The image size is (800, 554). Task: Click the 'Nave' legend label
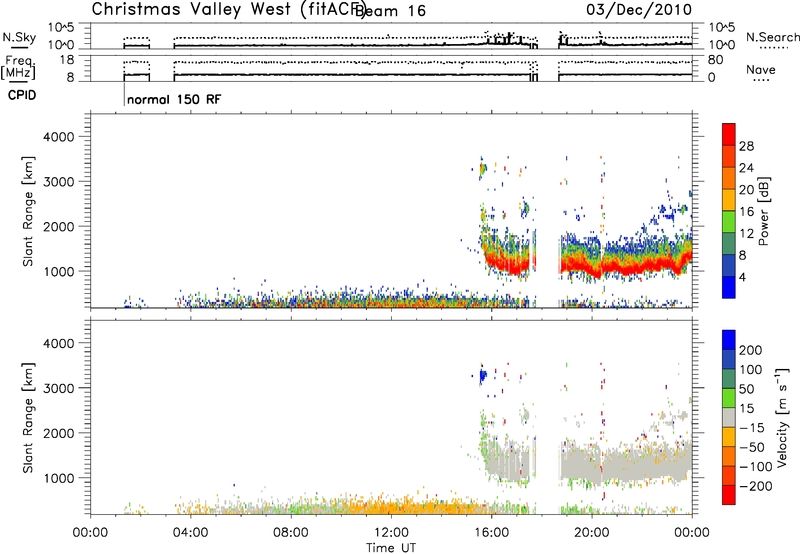click(760, 70)
